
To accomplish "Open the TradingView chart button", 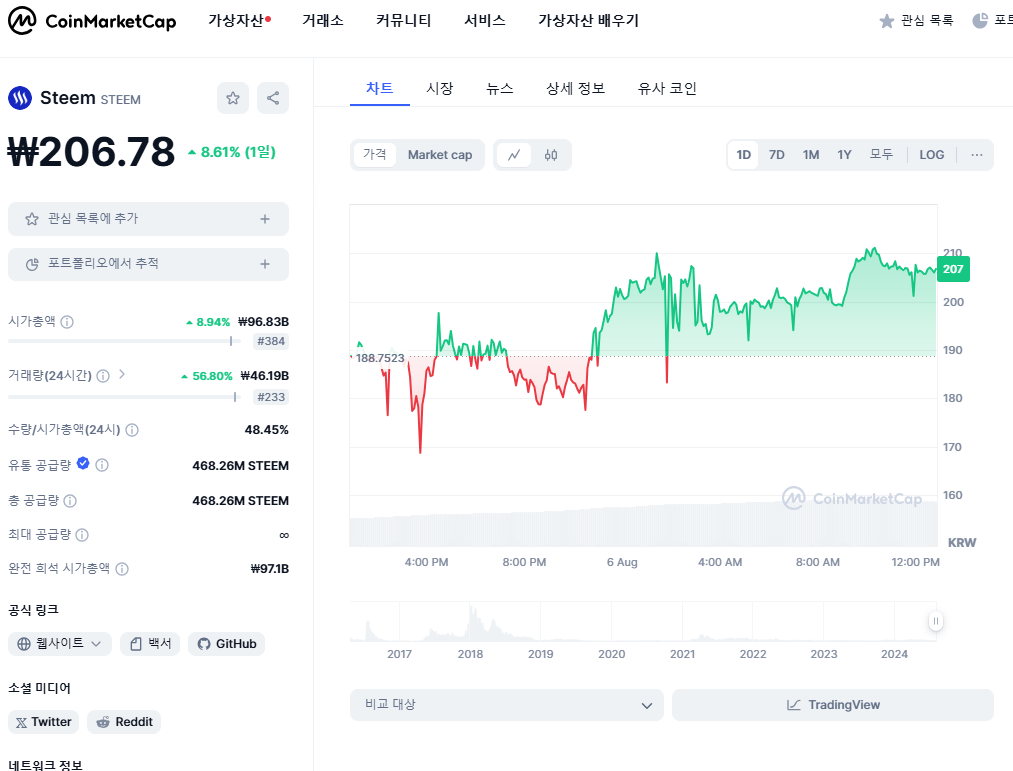I will click(833, 705).
